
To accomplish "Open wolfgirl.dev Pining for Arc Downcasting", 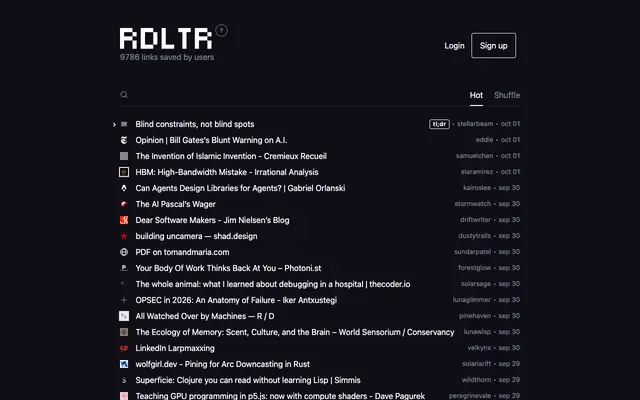I will pyautogui.click(x=222, y=364).
